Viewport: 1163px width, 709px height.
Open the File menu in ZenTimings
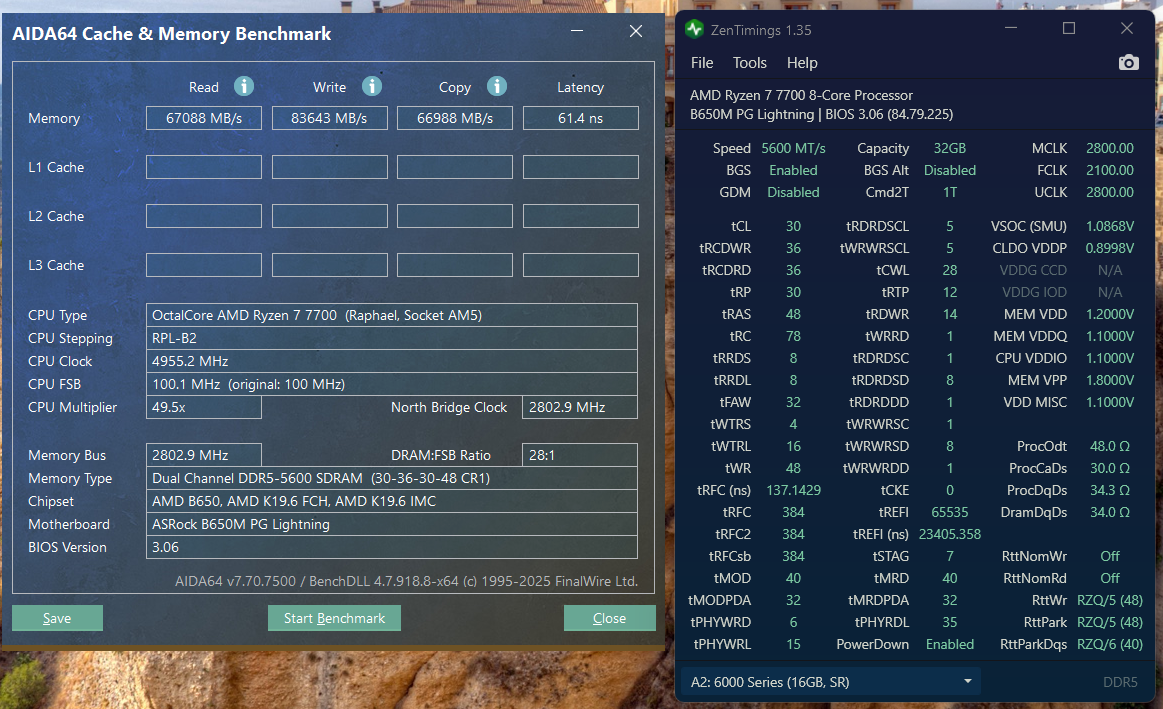(x=702, y=63)
